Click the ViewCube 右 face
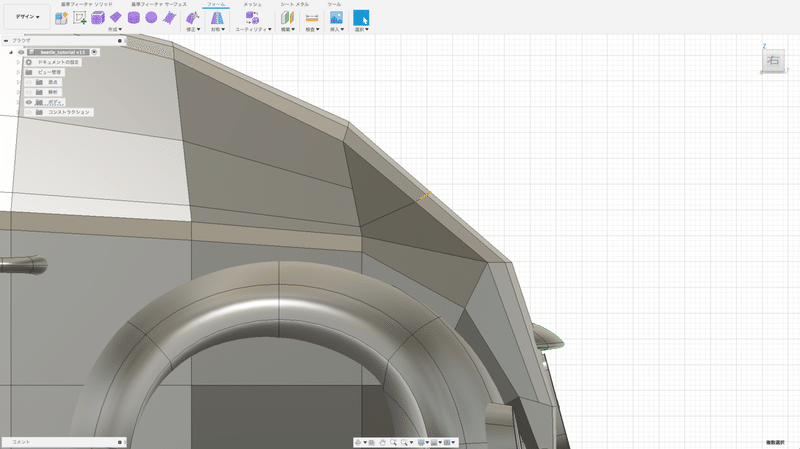The width and height of the screenshot is (800, 449). [x=774, y=61]
